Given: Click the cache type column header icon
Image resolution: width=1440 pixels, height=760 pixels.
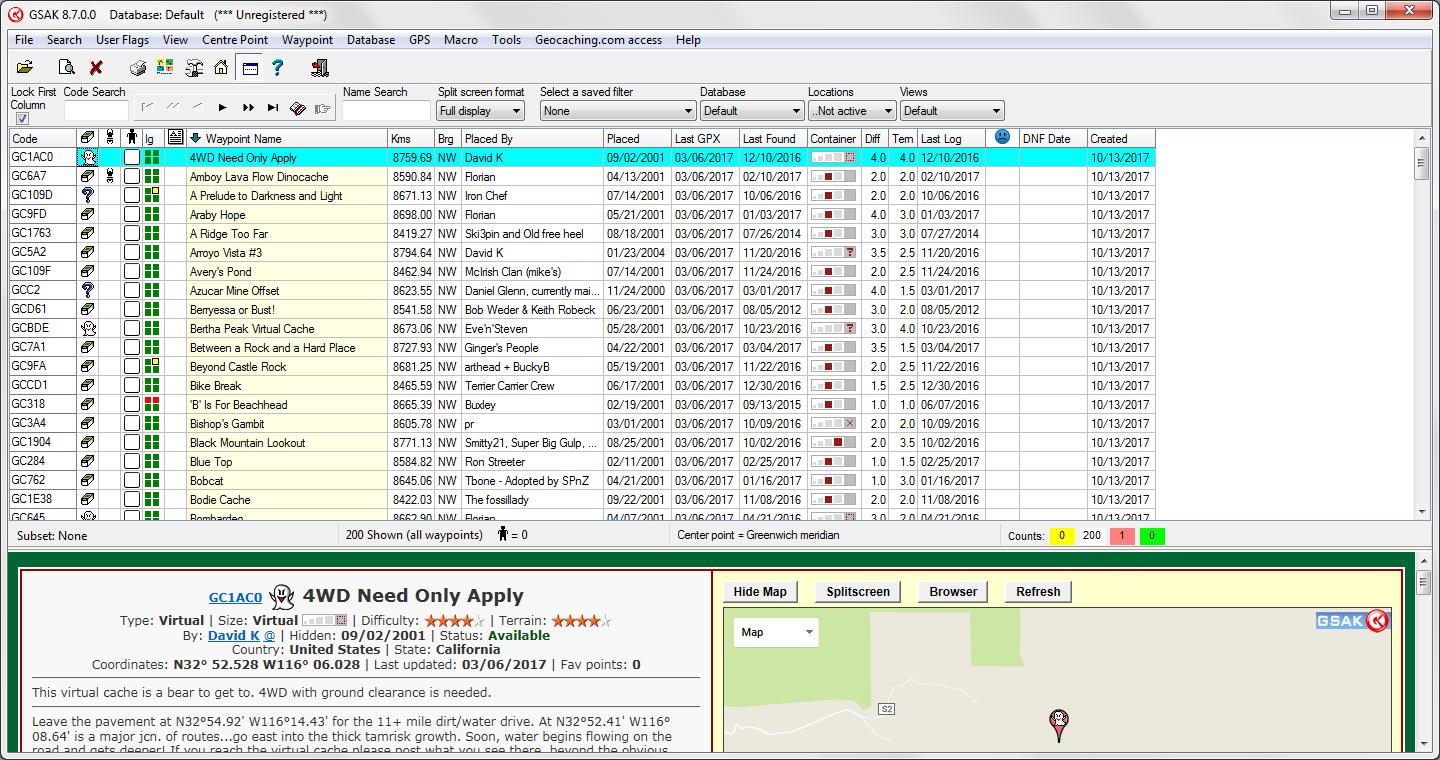Looking at the screenshot, I should (x=87, y=138).
